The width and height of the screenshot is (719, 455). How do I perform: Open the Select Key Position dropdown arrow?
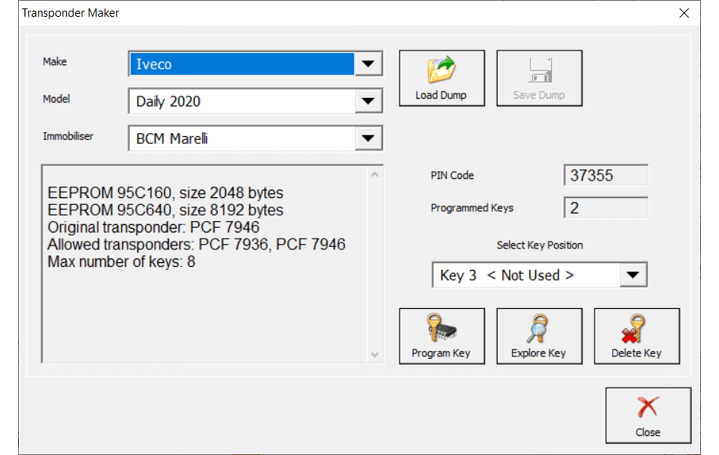(632, 275)
